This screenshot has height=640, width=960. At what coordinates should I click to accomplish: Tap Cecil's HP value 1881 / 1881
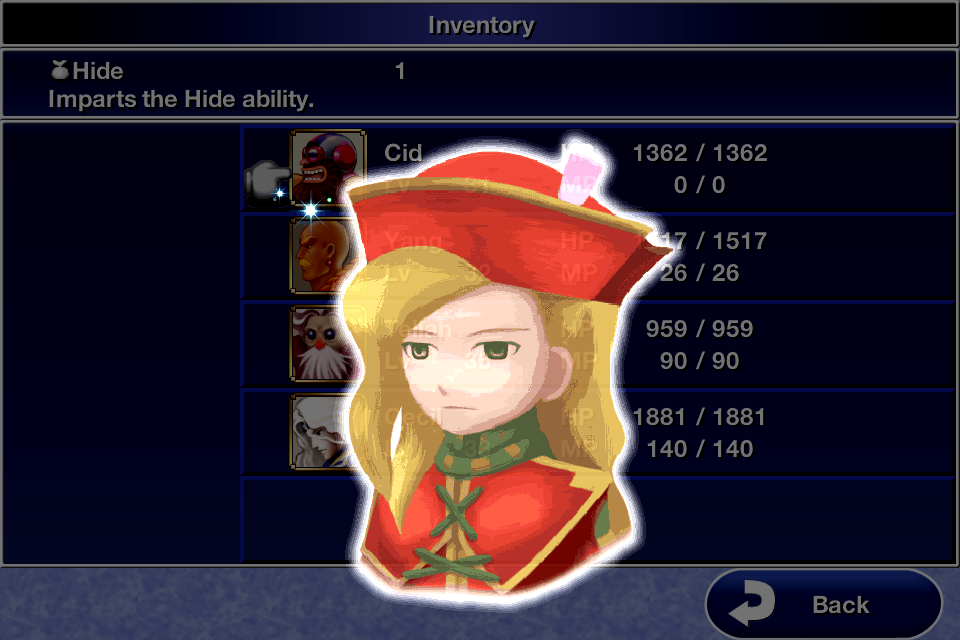pyautogui.click(x=699, y=417)
